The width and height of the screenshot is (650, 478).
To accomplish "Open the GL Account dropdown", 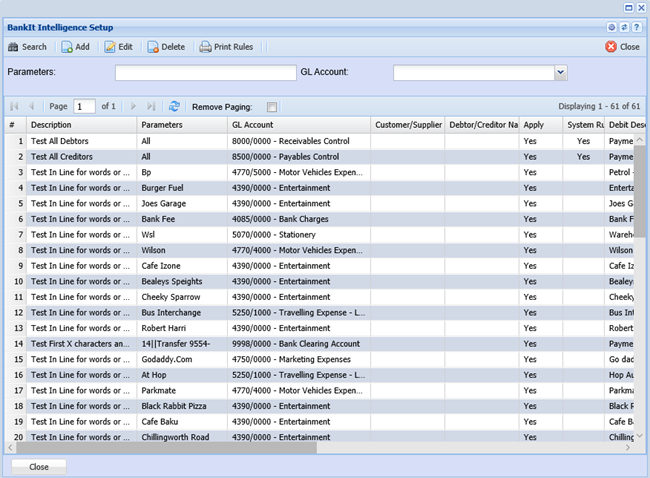I will pyautogui.click(x=560, y=72).
